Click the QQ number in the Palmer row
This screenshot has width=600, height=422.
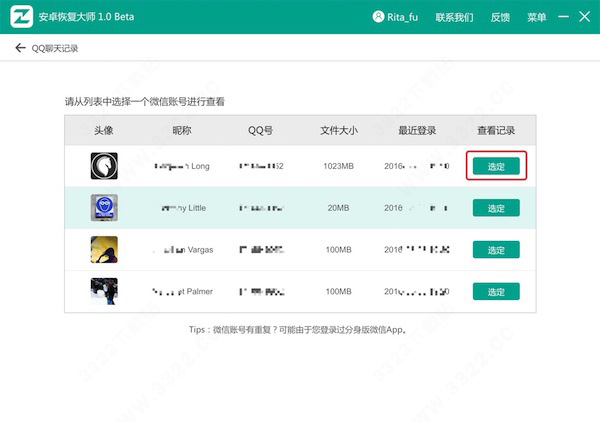tap(261, 292)
